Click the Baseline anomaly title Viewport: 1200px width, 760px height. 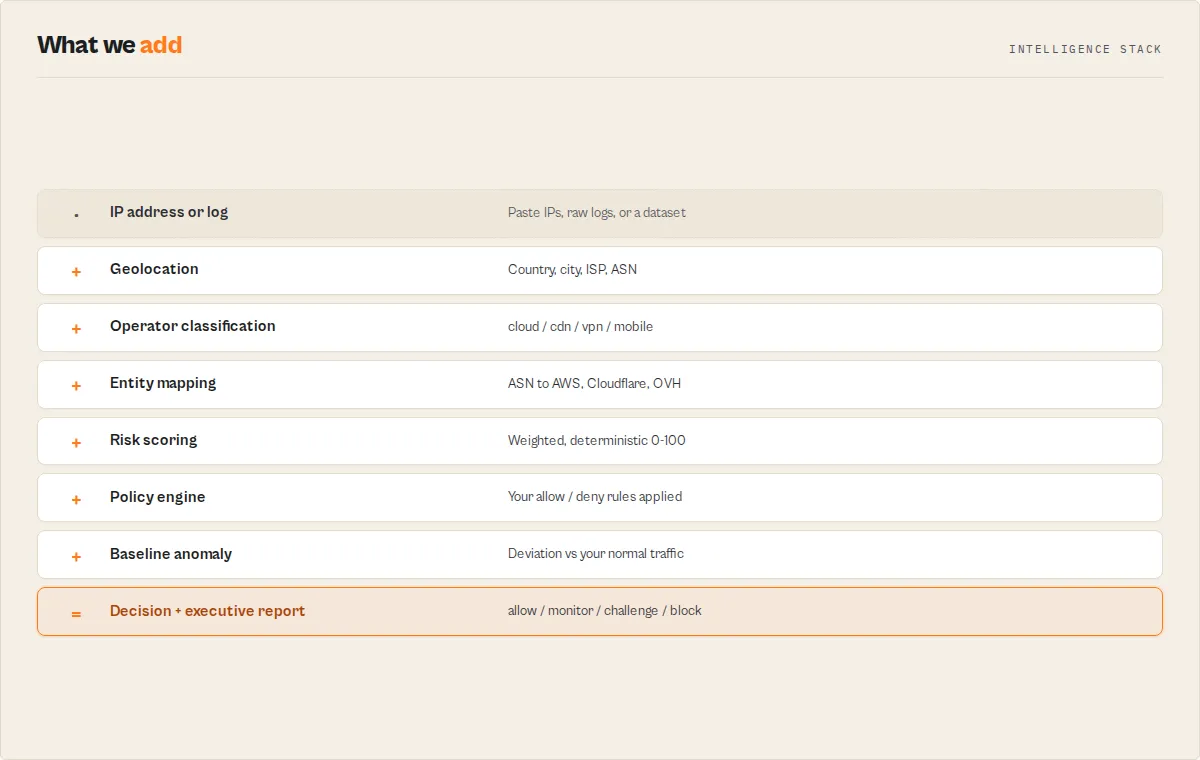[171, 554]
